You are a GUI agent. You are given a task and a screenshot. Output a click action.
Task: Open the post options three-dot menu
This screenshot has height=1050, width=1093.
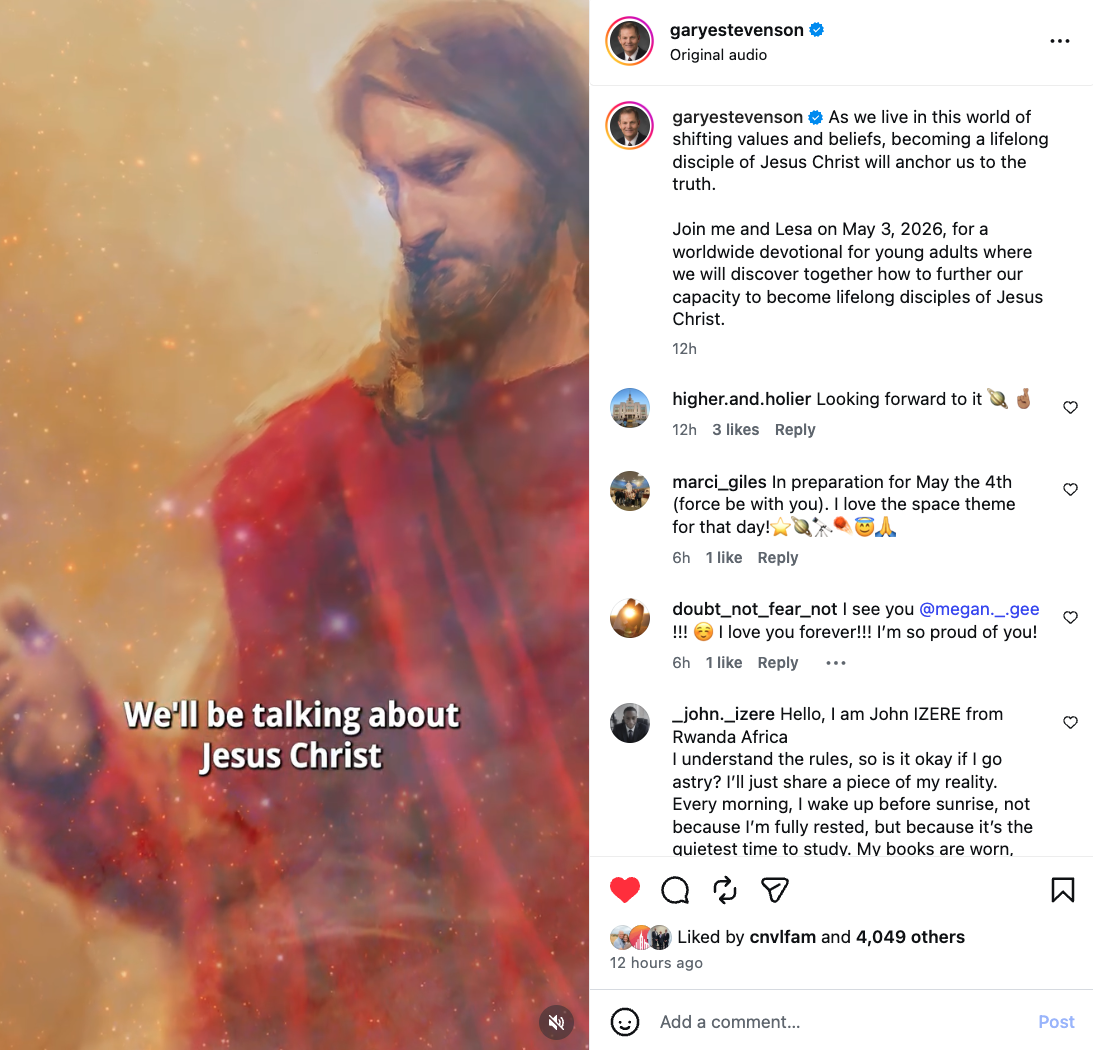pos(1059,41)
